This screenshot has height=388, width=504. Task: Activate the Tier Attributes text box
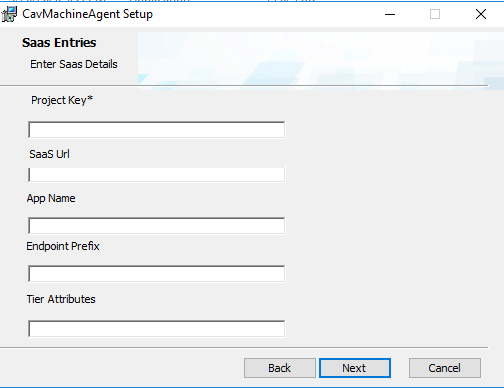point(157,329)
